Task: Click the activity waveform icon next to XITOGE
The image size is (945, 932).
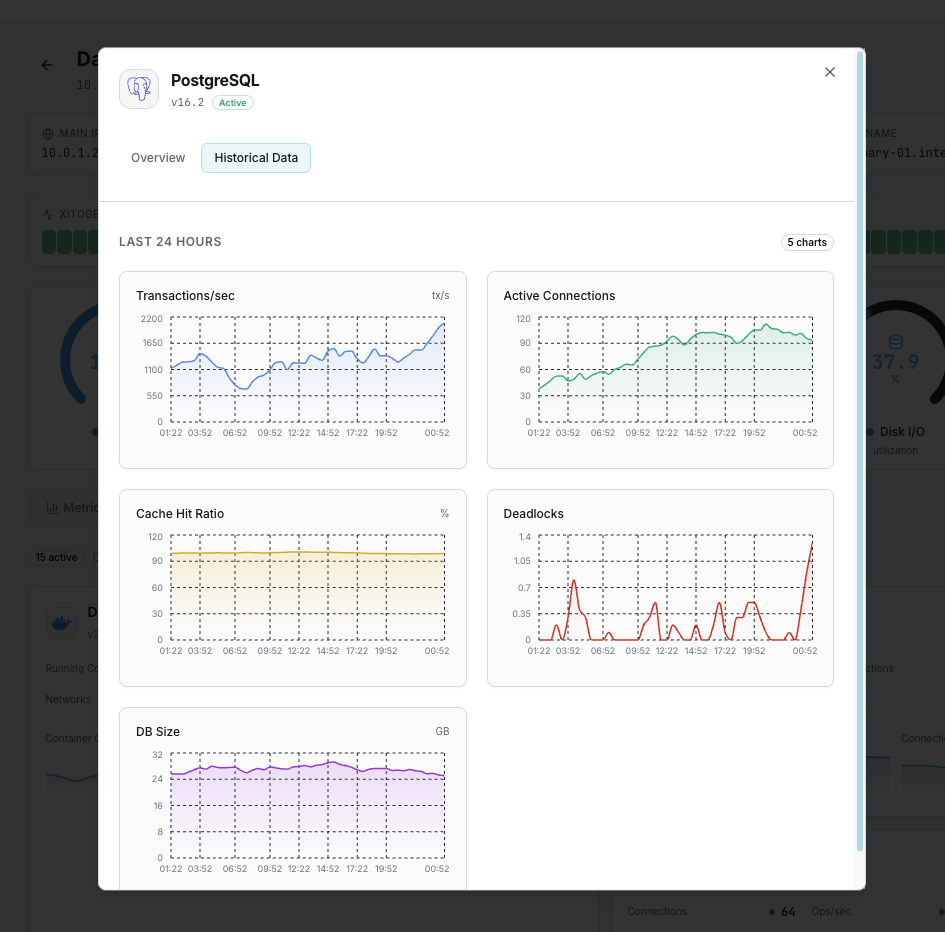Action: pos(48,213)
